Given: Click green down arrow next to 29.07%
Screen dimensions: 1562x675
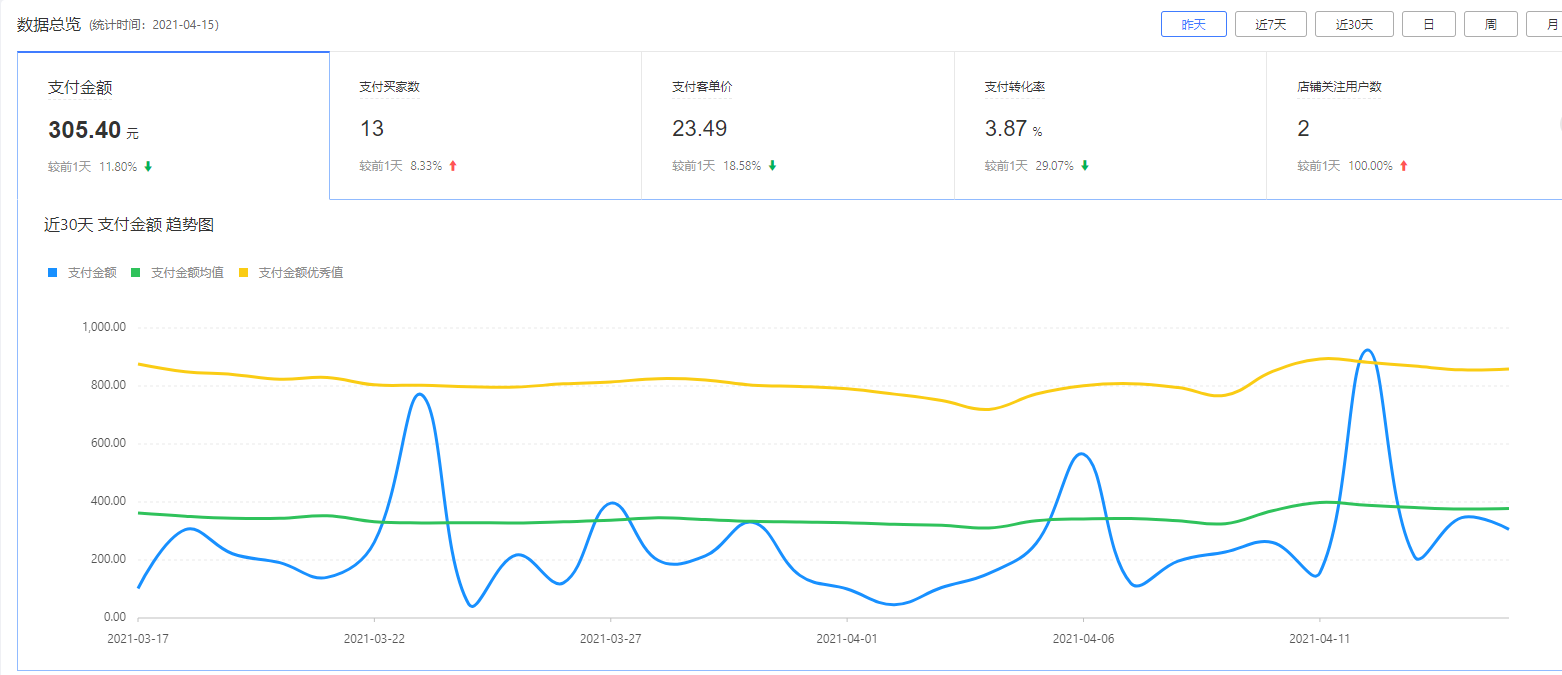Looking at the screenshot, I should tap(1085, 166).
